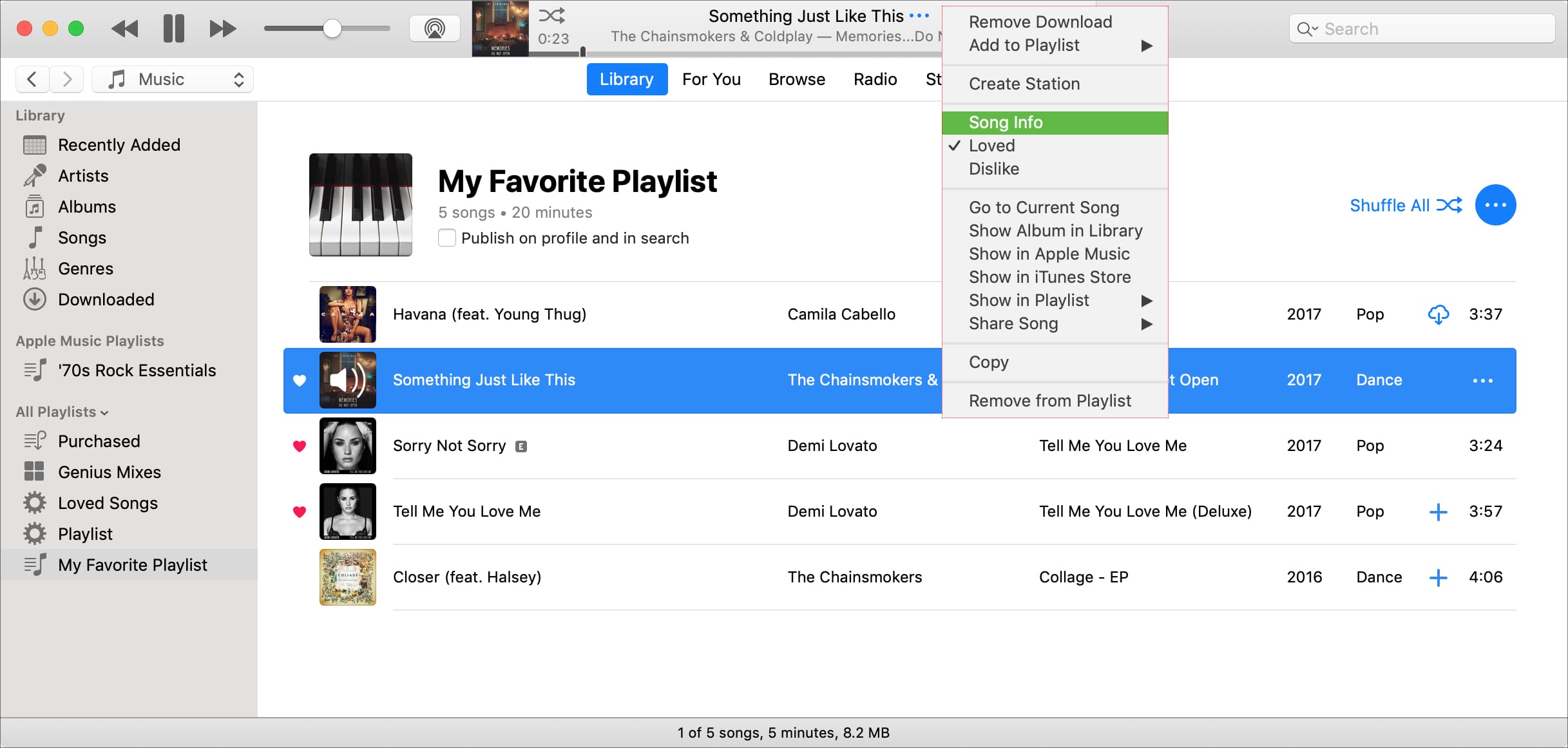Click the love heart icon on Something Just Like This
The width and height of the screenshot is (1568, 748).
pyautogui.click(x=300, y=380)
